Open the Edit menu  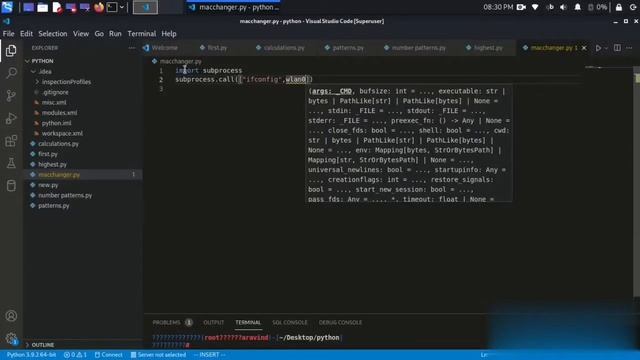click(x=27, y=34)
